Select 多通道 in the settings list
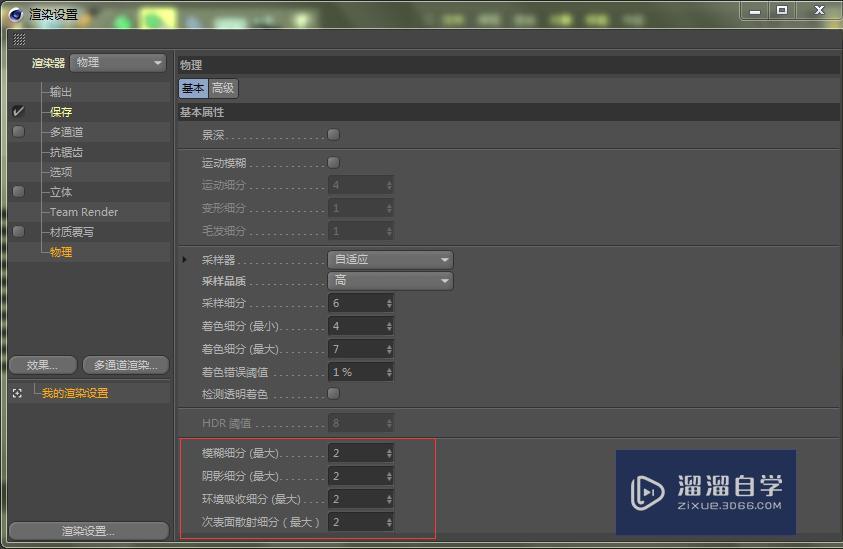Viewport: 843px width, 549px height. [x=67, y=132]
